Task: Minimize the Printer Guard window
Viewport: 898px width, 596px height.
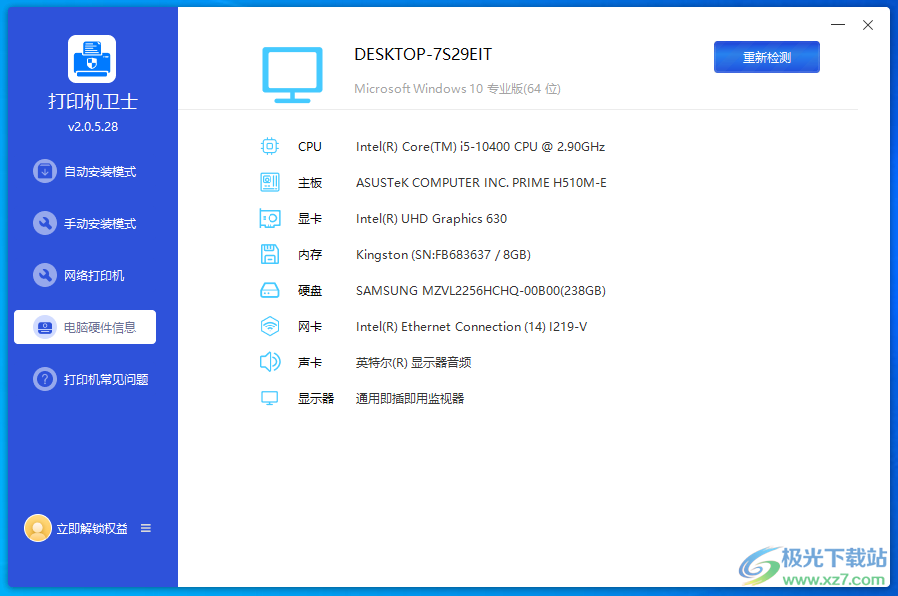Action: pos(836,25)
